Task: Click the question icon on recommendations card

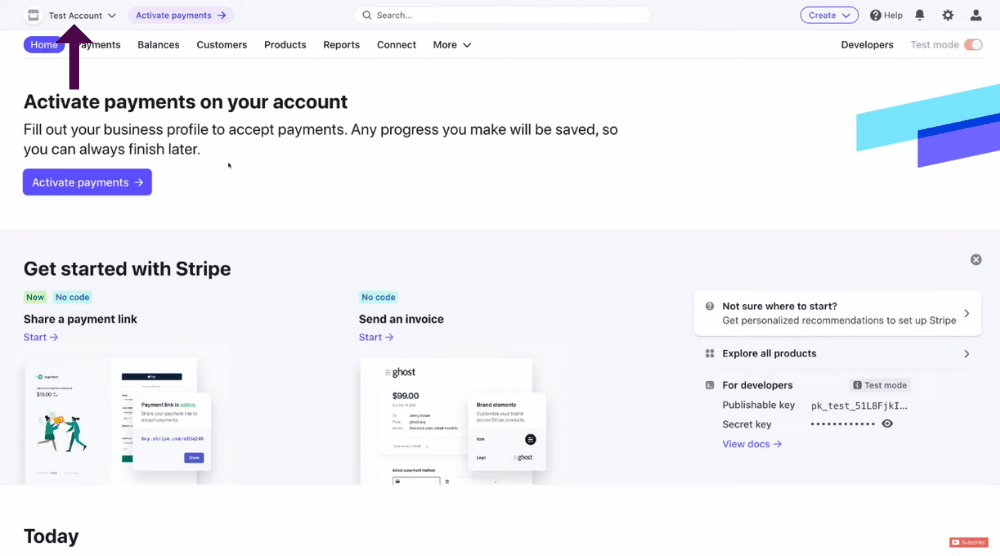Action: (x=709, y=306)
